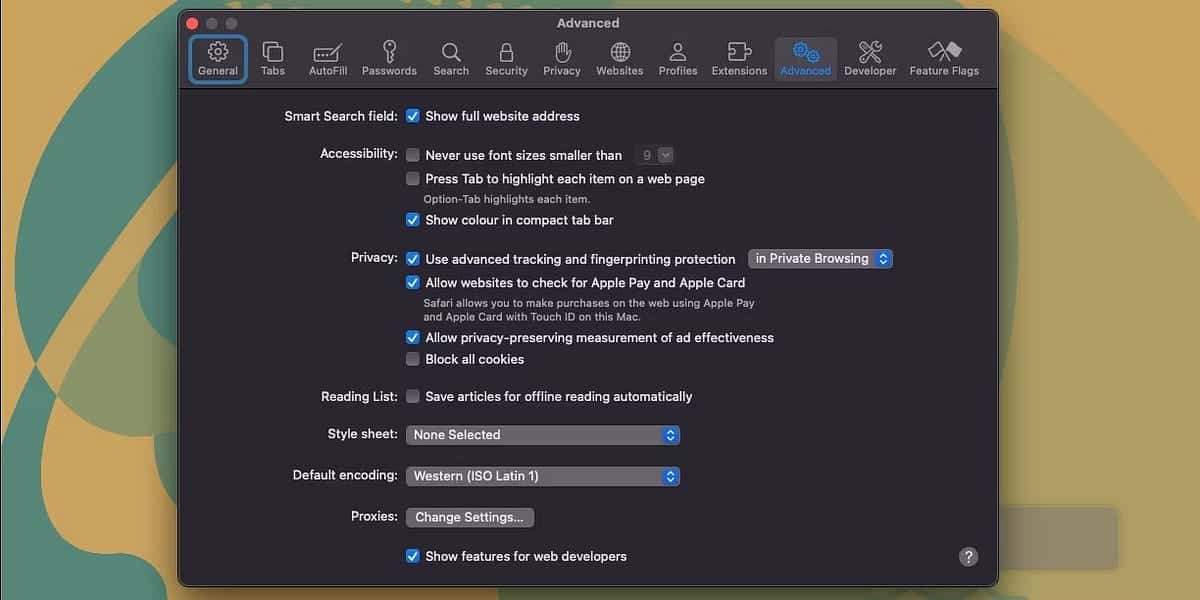This screenshot has height=600, width=1200.
Task: Enable Never use font sizes smaller than
Action: point(413,155)
